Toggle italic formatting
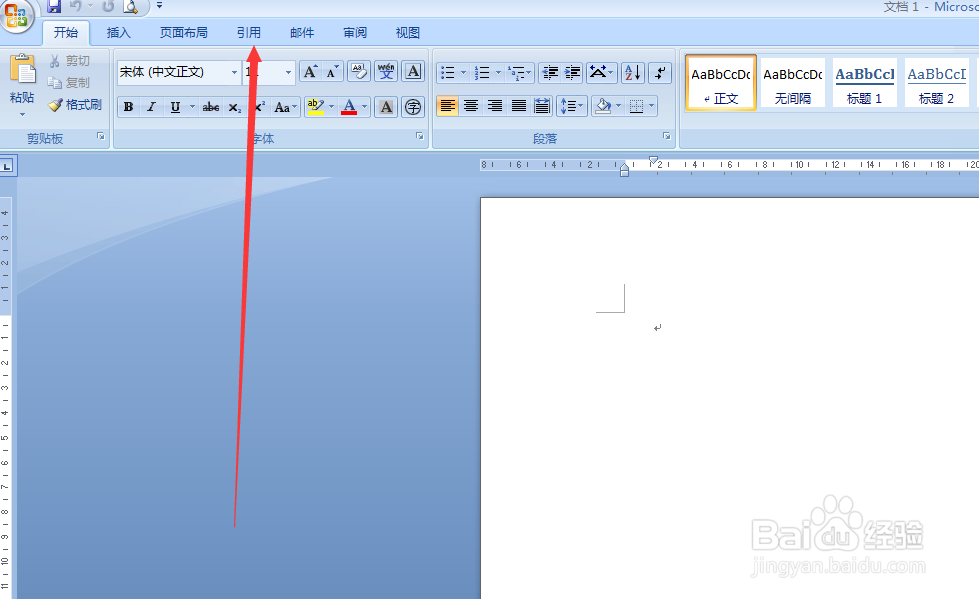Image resolution: width=979 pixels, height=599 pixels. (151, 107)
